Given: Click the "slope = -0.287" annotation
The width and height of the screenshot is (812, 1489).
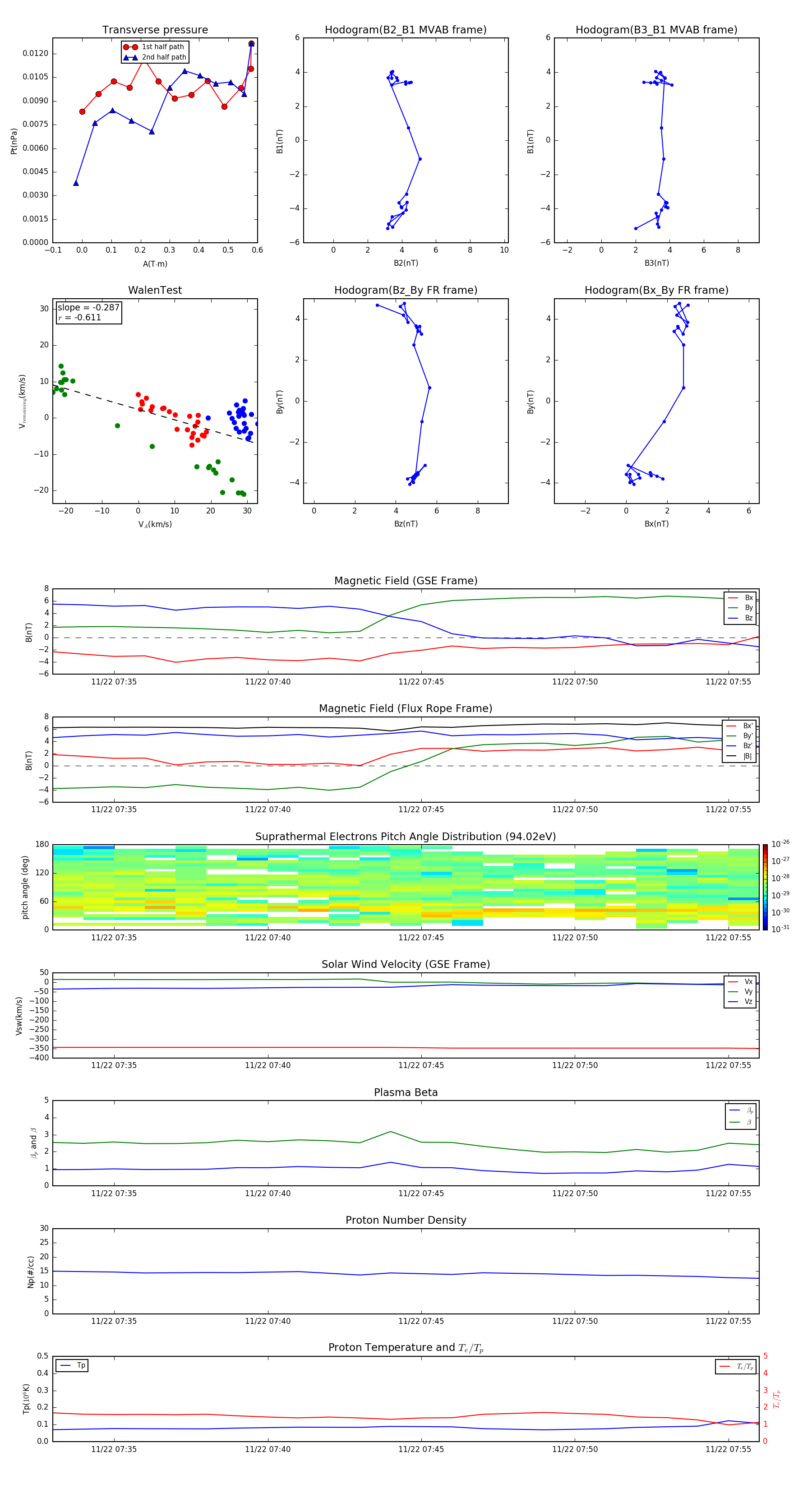Looking at the screenshot, I should click(88, 308).
